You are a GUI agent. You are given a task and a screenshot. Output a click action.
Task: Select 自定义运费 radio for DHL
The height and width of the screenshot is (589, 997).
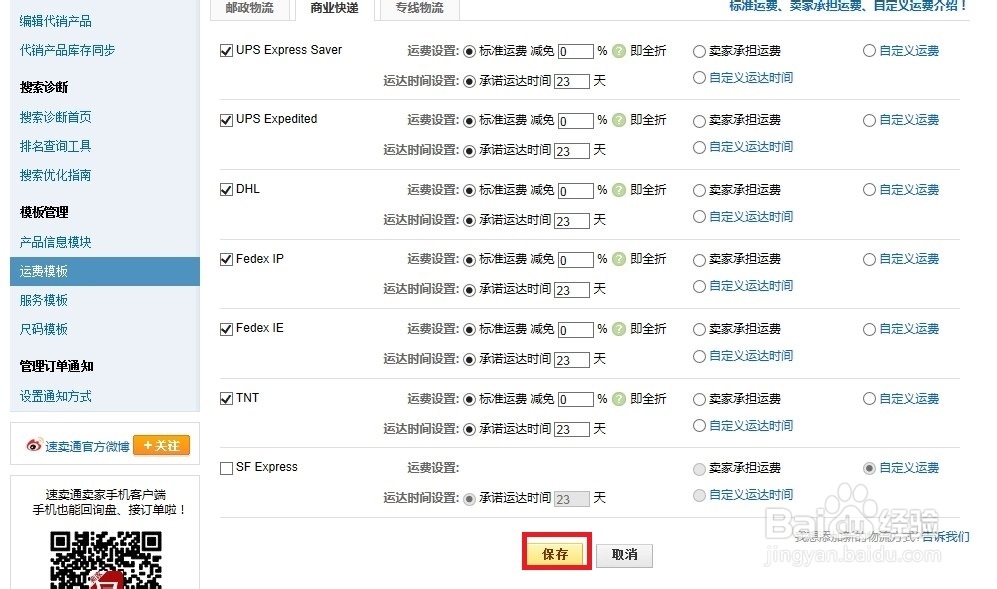[869, 190]
